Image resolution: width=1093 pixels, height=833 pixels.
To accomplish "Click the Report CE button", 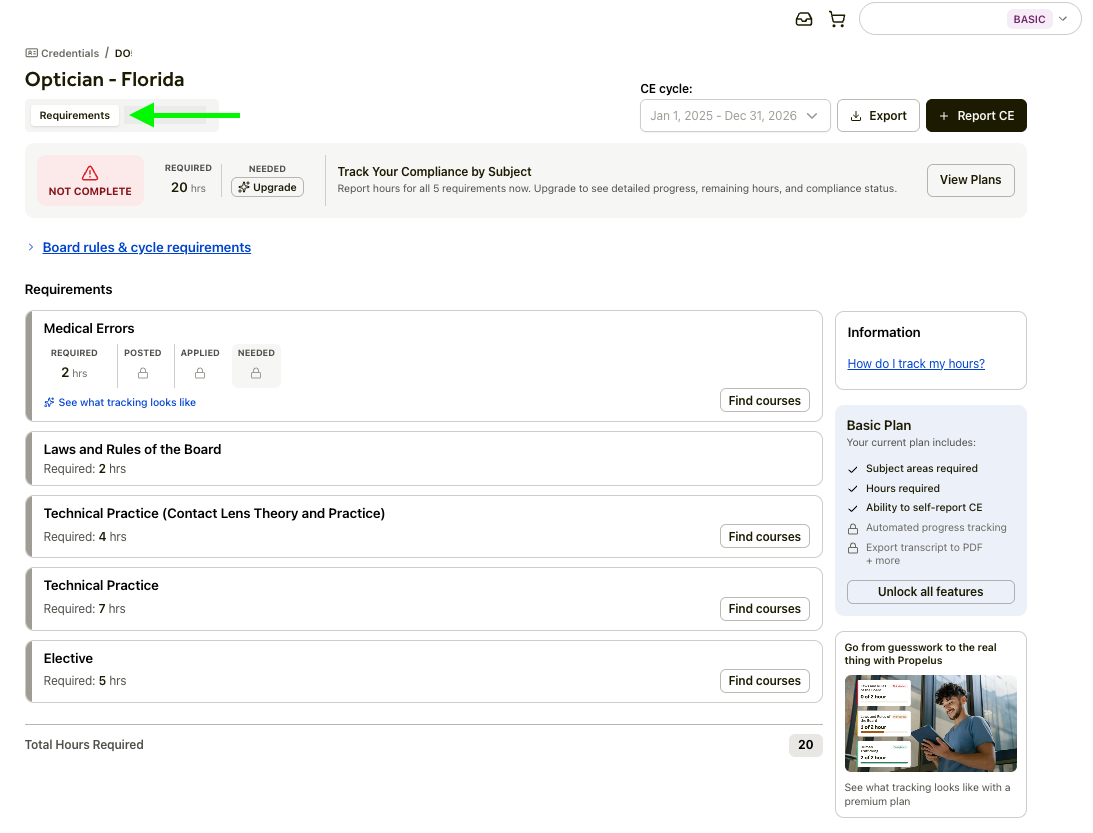I will [x=976, y=116].
